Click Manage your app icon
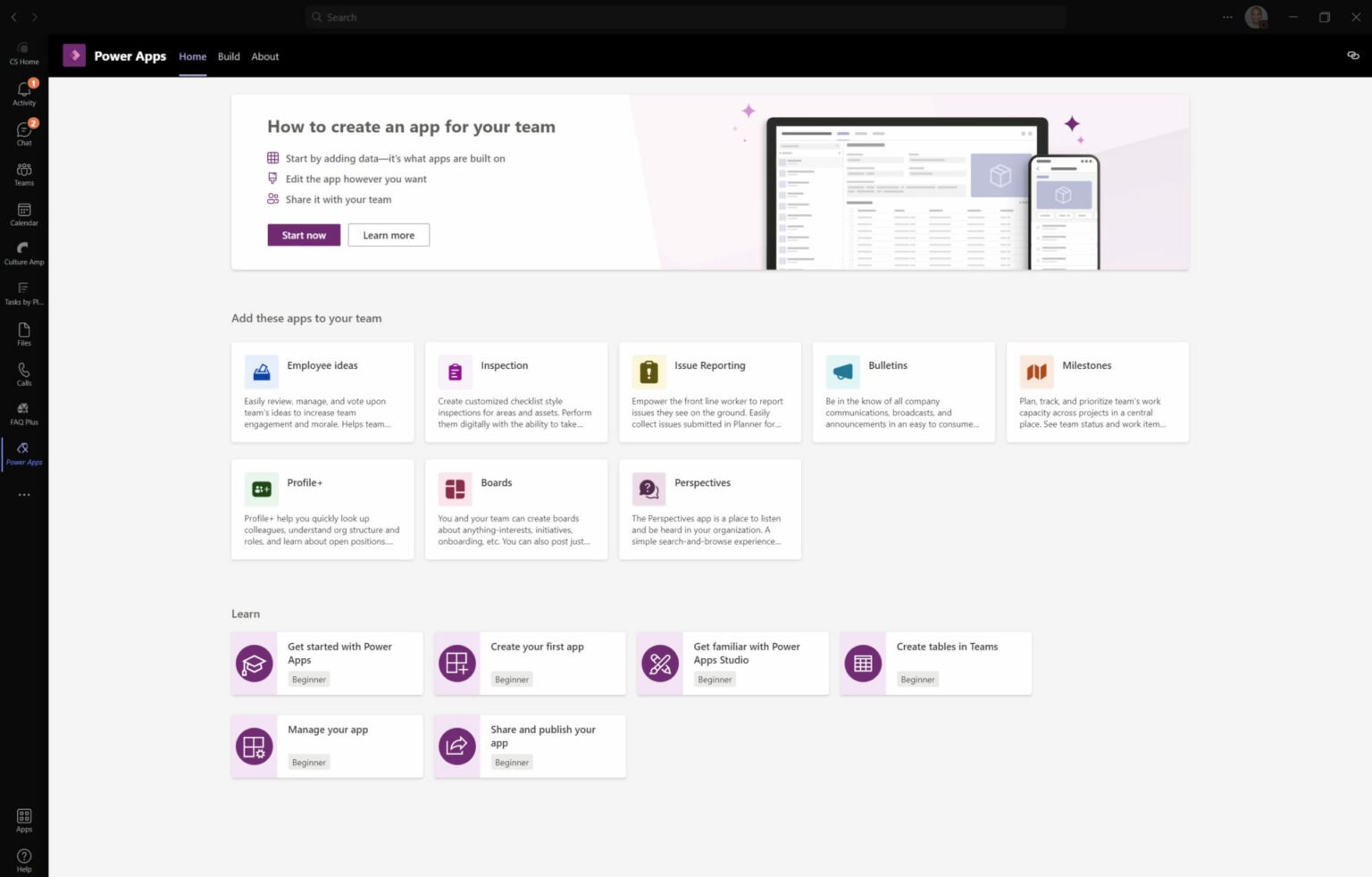The image size is (1372, 877). click(x=255, y=747)
